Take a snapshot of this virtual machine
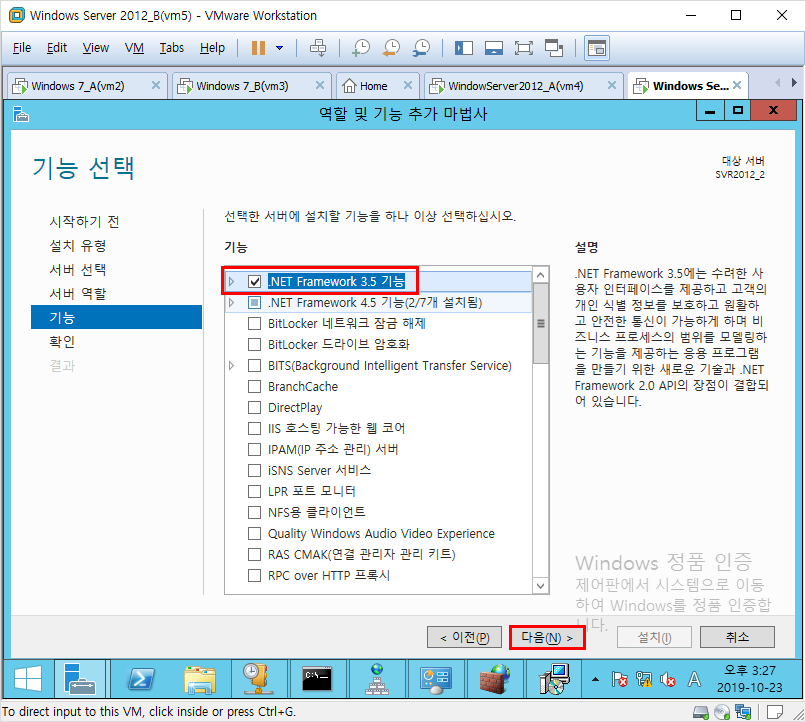Screen dimensions: 806x722 click(x=361, y=48)
